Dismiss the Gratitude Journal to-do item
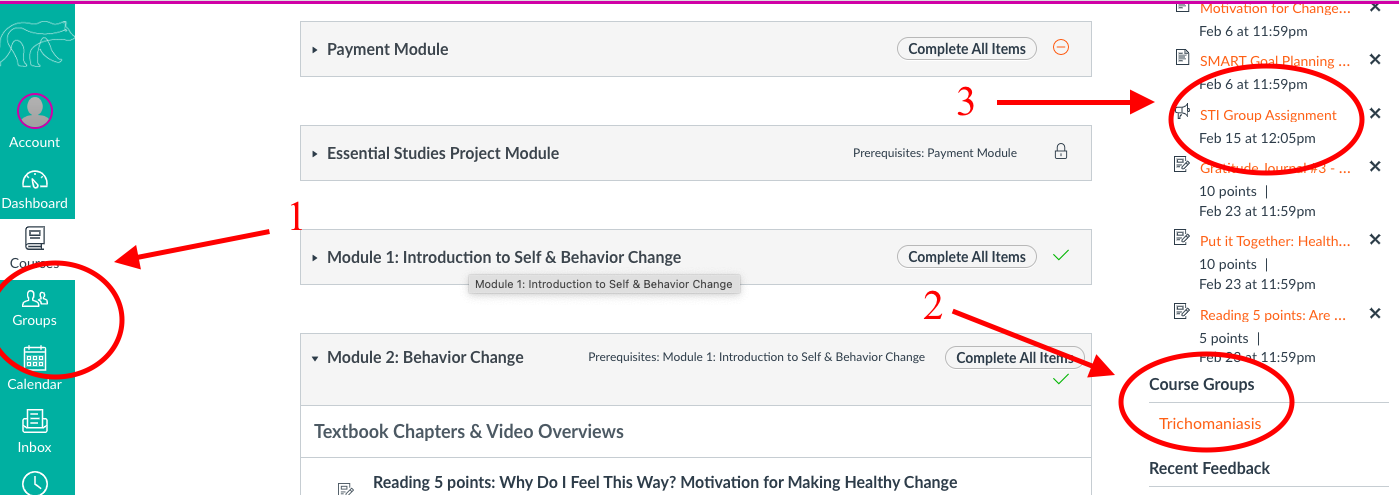Viewport: 1399px width, 495px height. pyautogui.click(x=1374, y=167)
